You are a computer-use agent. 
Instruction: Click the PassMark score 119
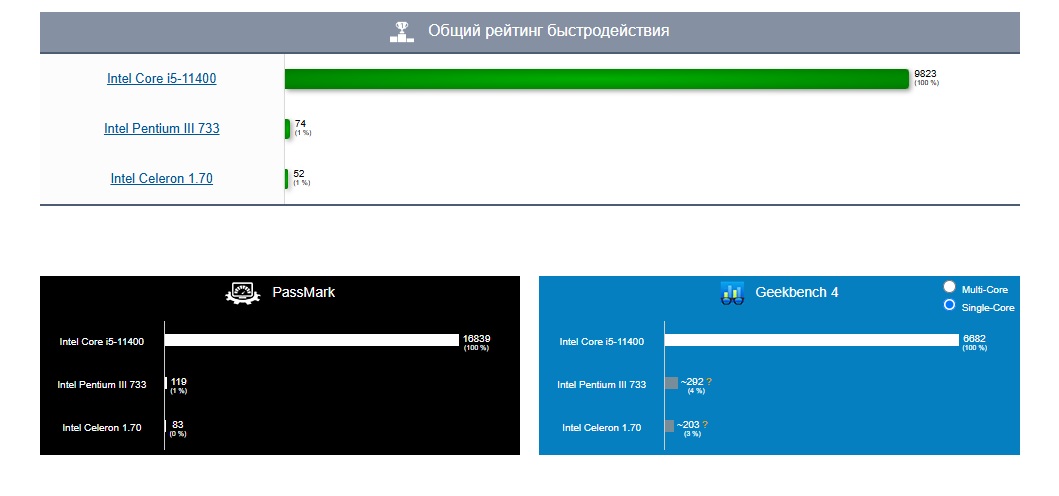point(179,382)
